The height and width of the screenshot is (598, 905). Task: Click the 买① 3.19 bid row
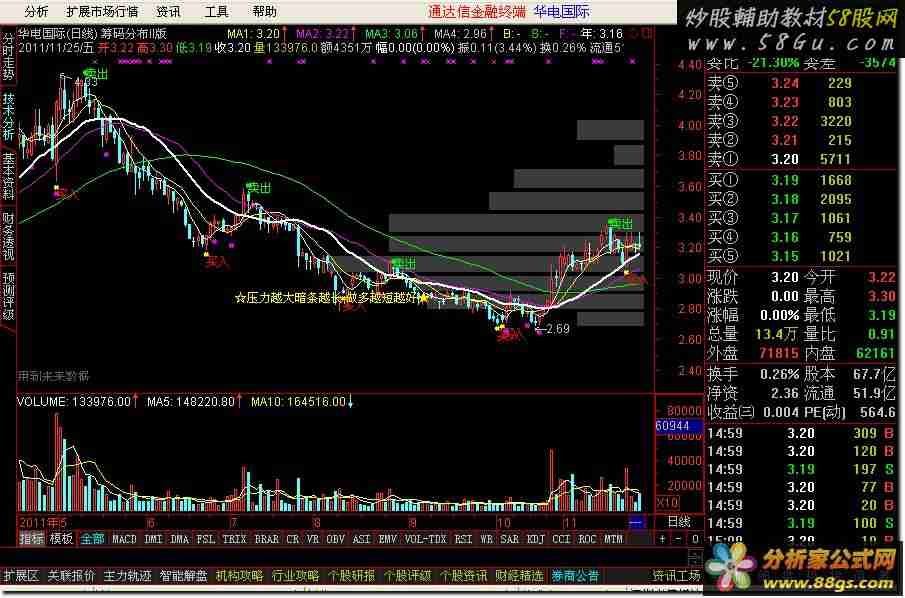802,180
